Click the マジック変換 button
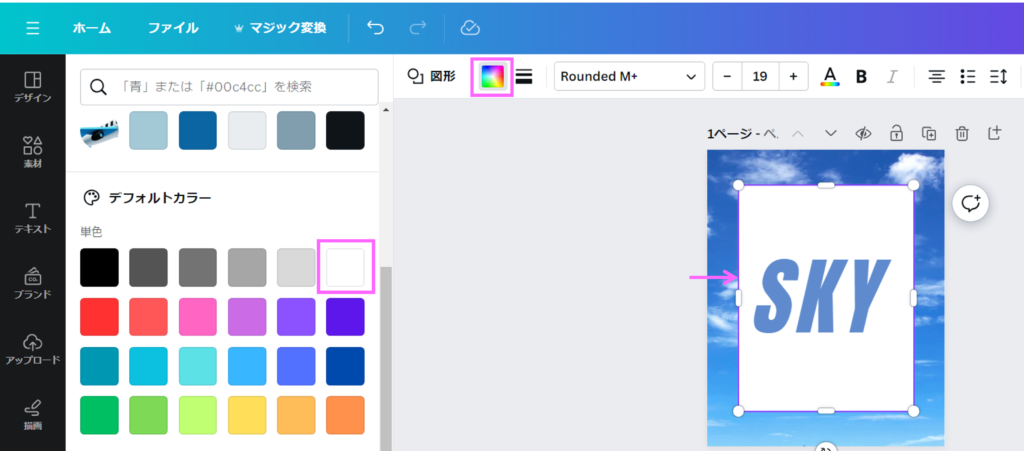Viewport: 1024px width, 451px height. click(x=279, y=28)
